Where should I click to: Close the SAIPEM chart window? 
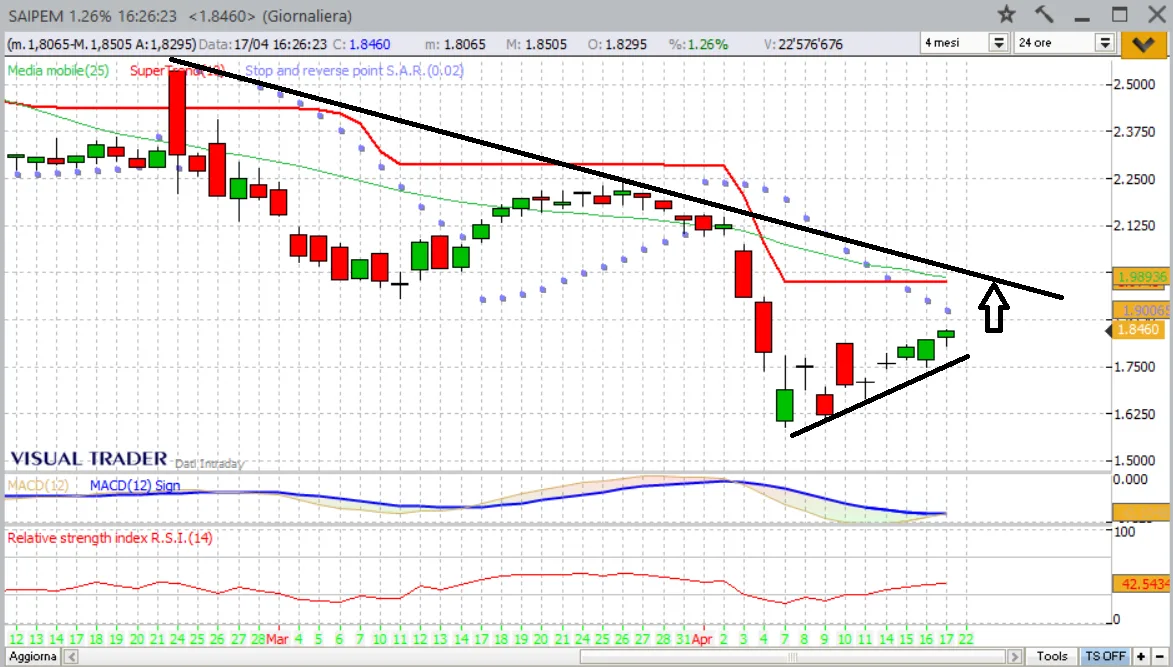pyautogui.click(x=1157, y=14)
